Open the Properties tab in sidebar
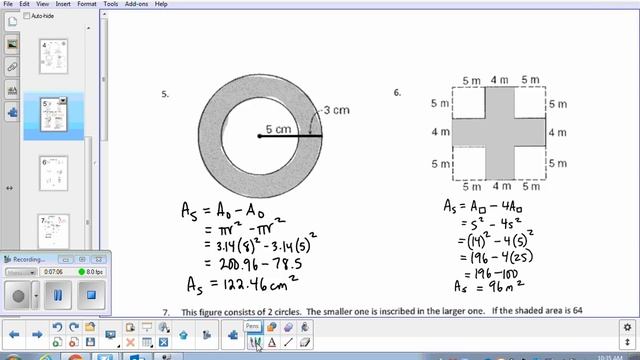The image size is (640, 360). coord(12,89)
